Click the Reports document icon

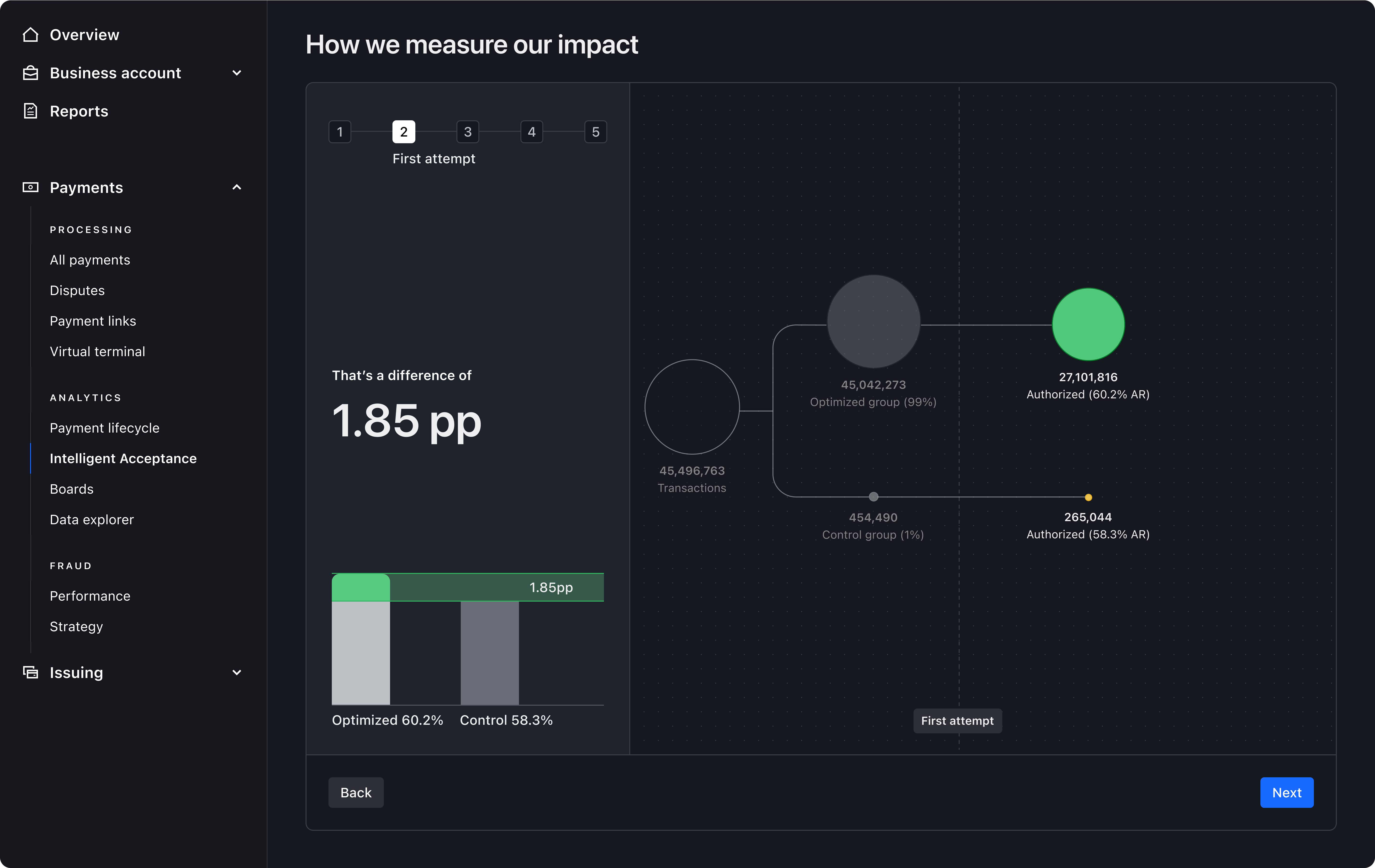click(30, 111)
